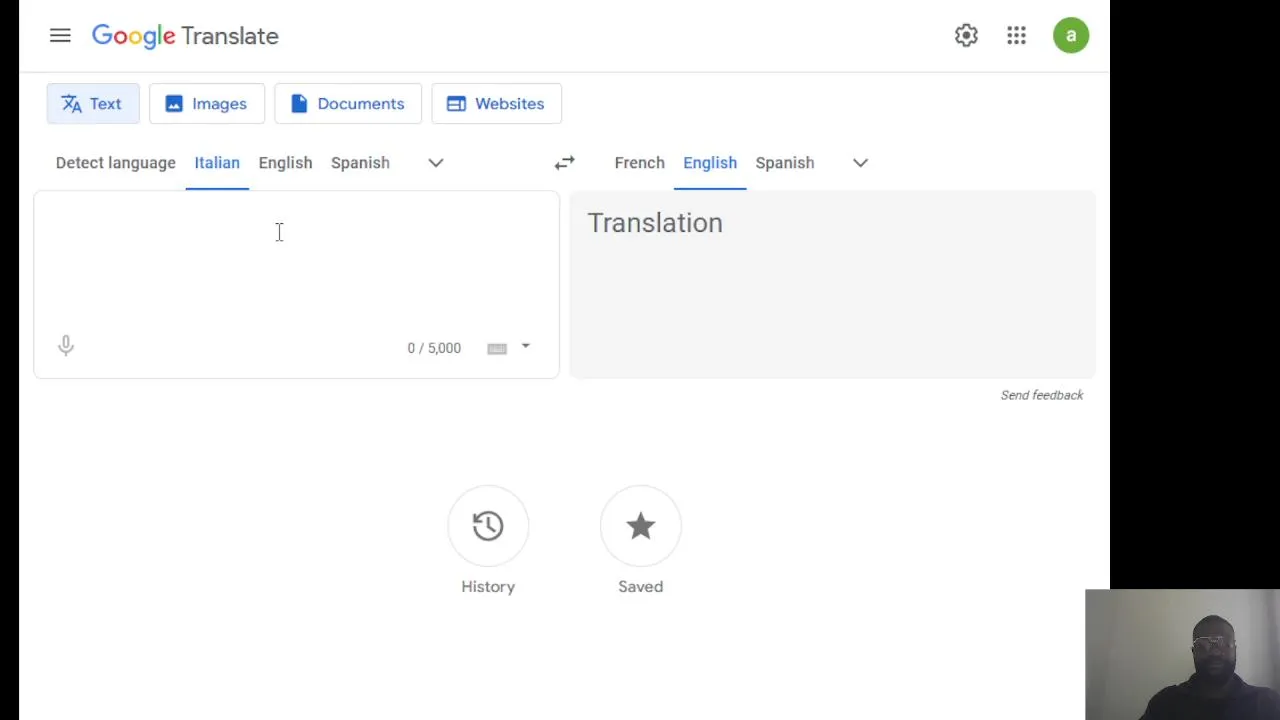Open the green account avatar
The image size is (1280, 720).
point(1071,36)
